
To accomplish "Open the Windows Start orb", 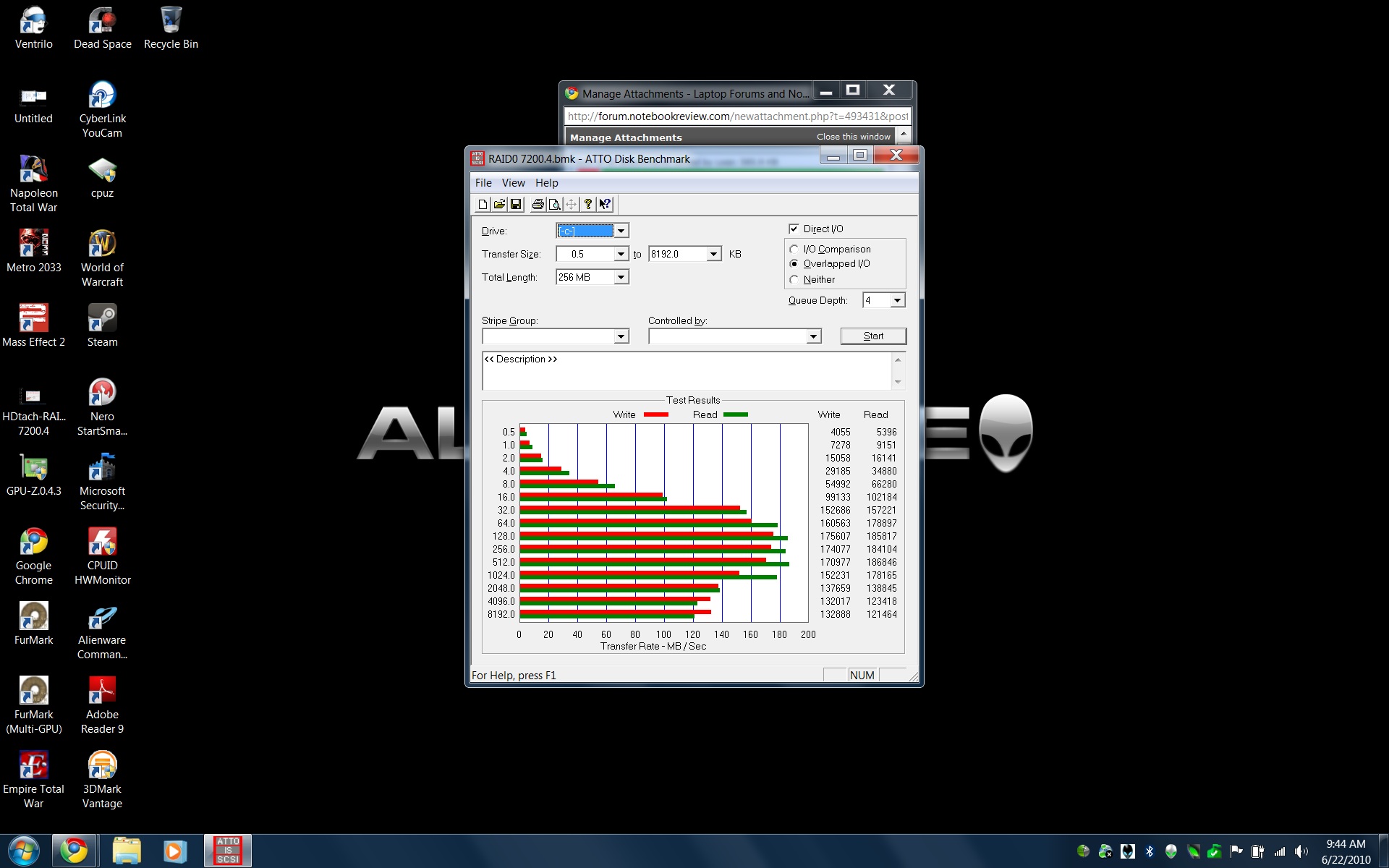I will [24, 851].
